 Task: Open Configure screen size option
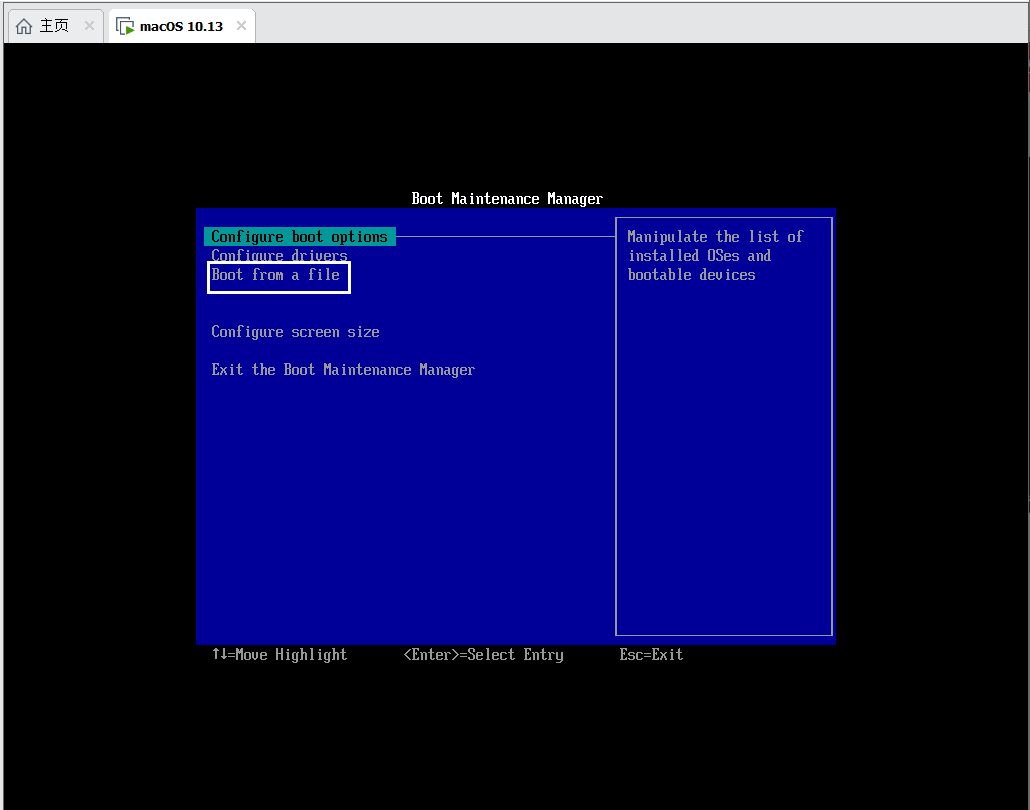click(295, 332)
